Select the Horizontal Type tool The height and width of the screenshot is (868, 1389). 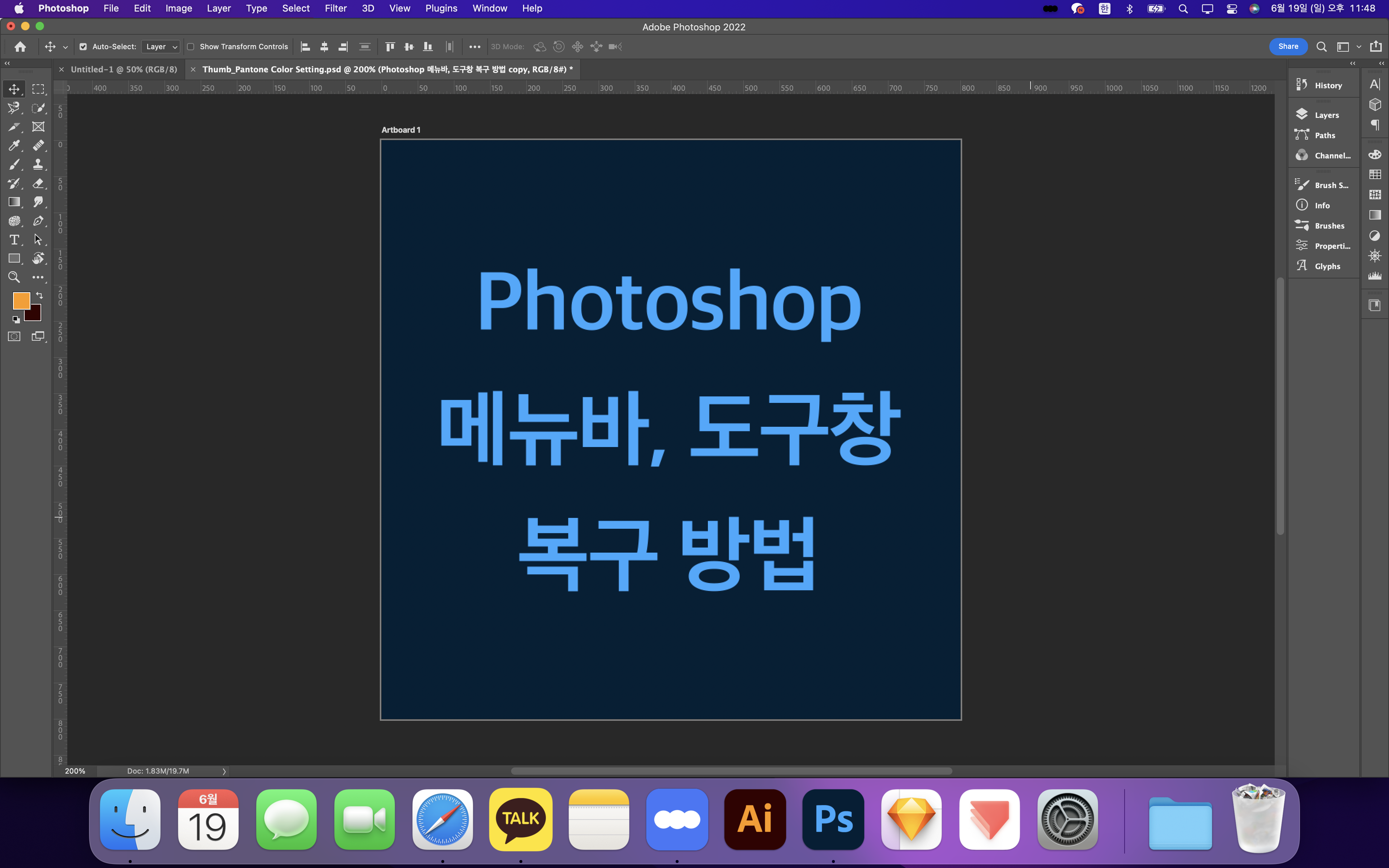14,239
